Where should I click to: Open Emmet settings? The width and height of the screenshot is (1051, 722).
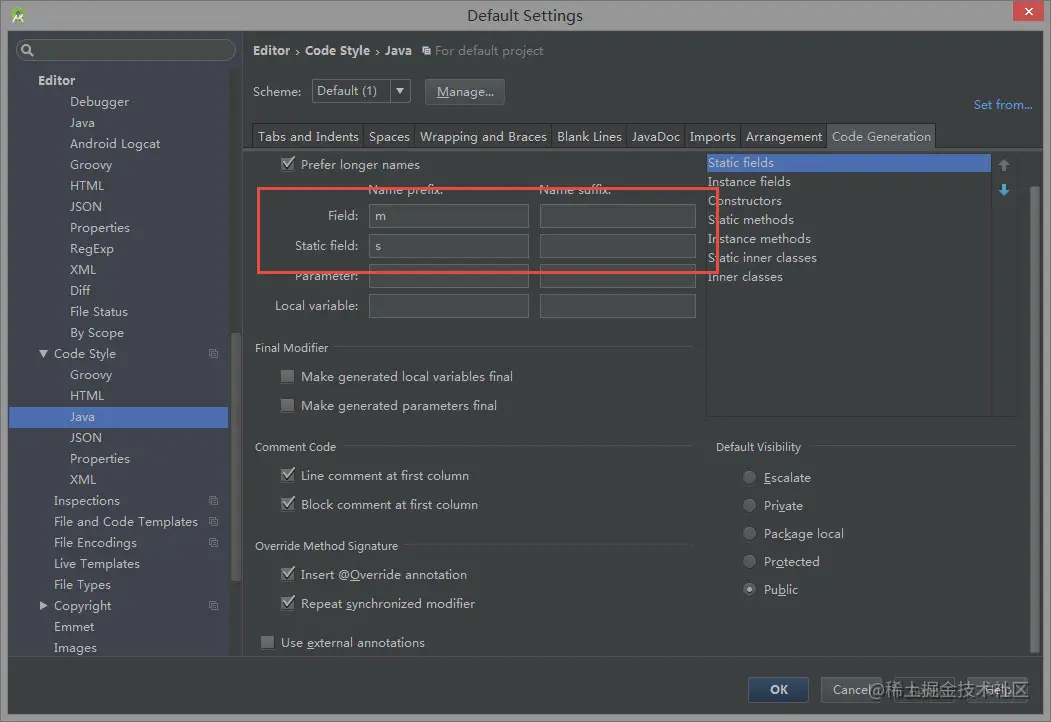74,627
